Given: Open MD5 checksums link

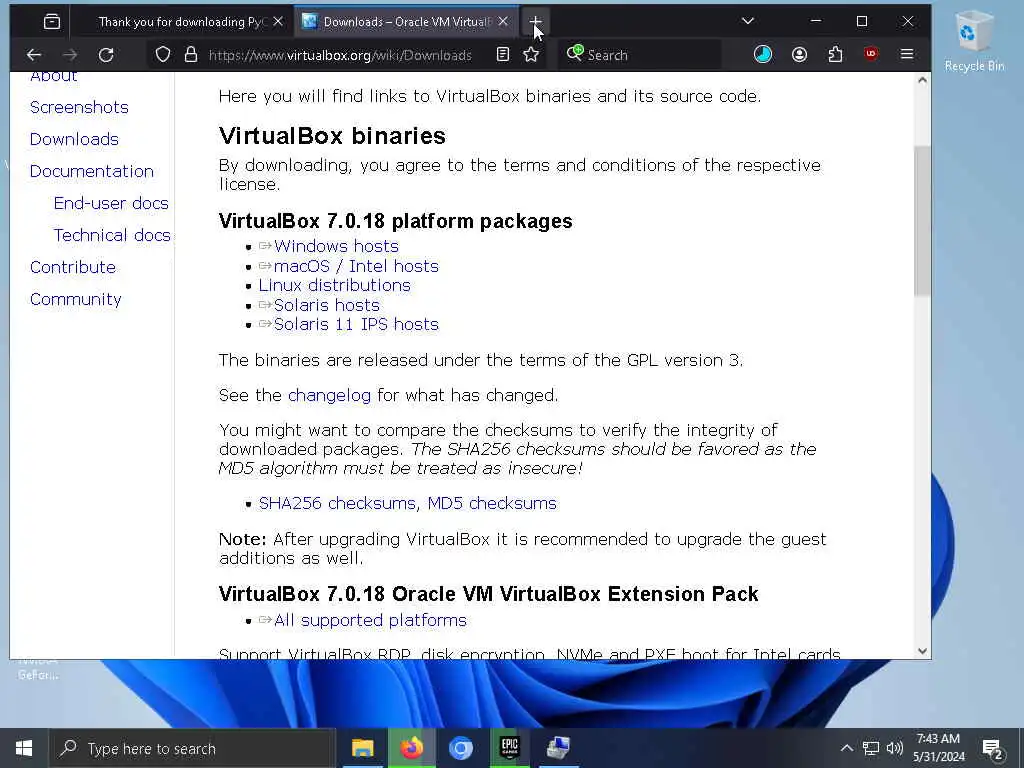Looking at the screenshot, I should tap(492, 503).
